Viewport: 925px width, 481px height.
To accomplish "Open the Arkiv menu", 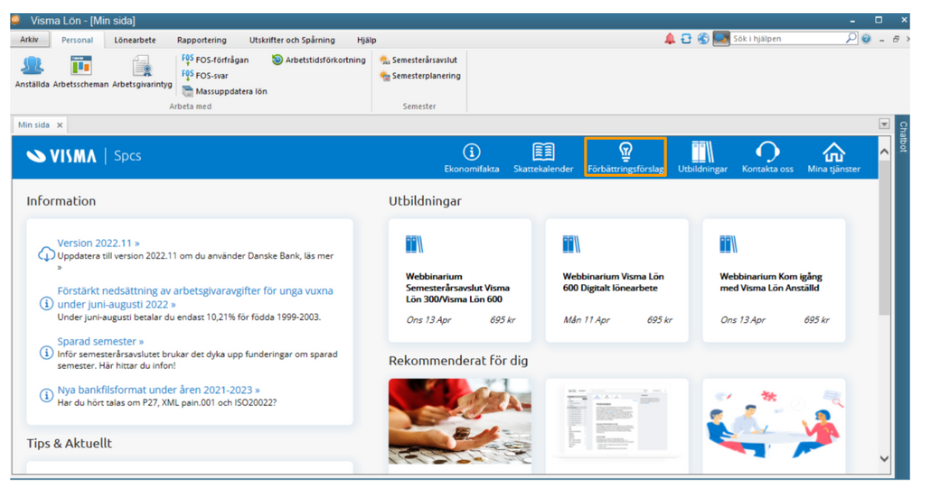I will [x=30, y=40].
